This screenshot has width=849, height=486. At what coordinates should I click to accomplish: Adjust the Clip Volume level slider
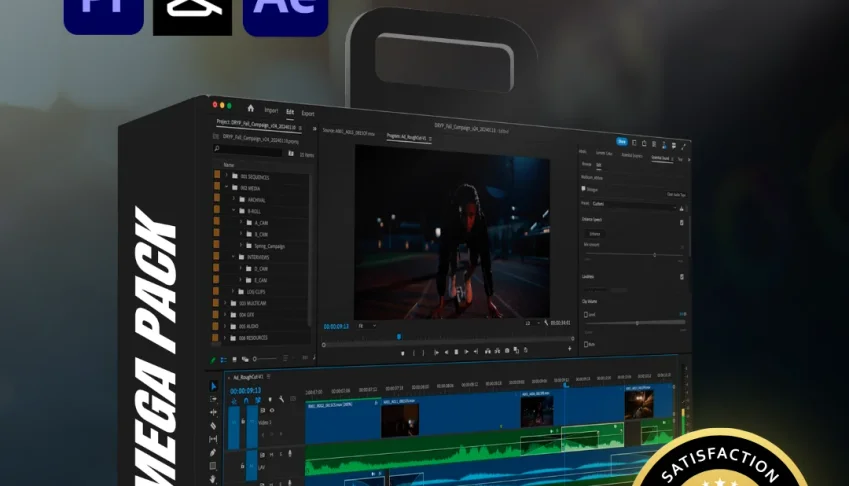pyautogui.click(x=635, y=323)
